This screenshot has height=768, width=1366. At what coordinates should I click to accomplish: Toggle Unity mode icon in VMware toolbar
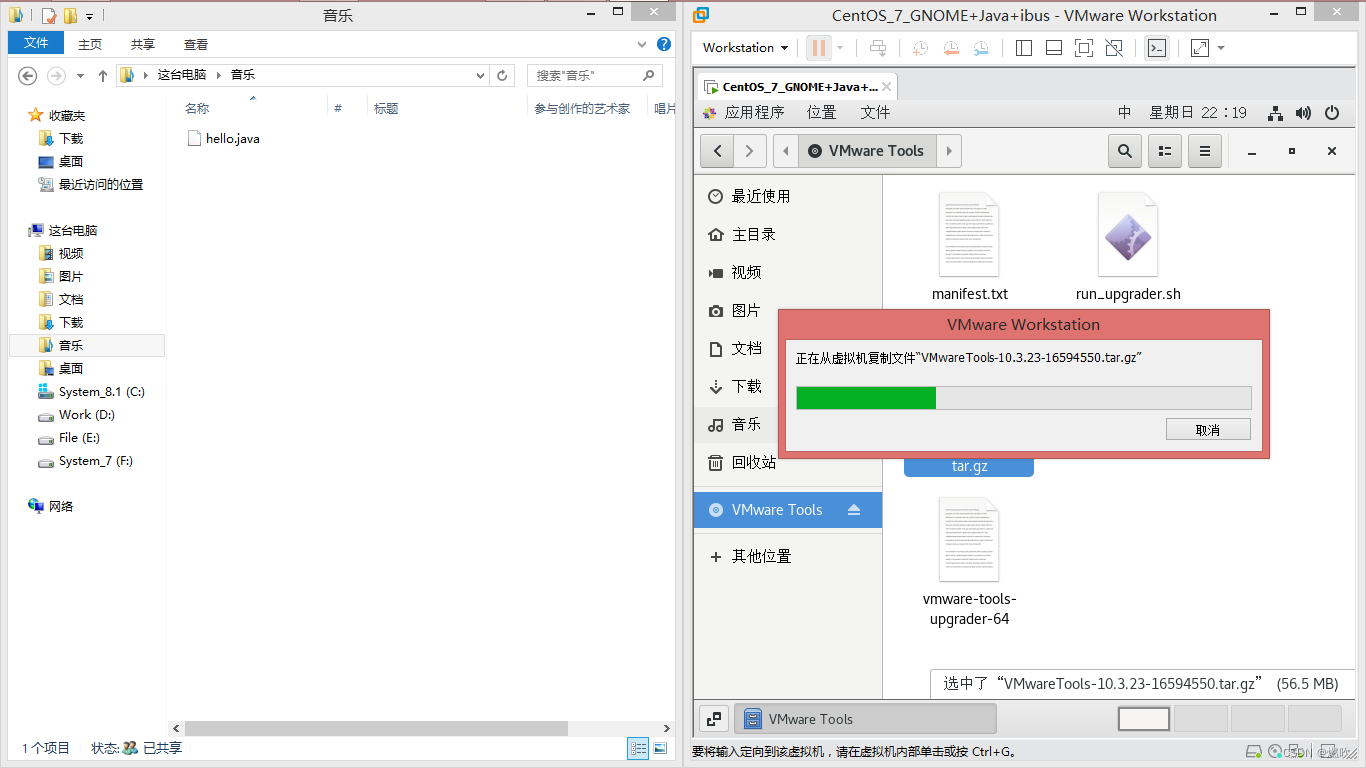click(1115, 48)
